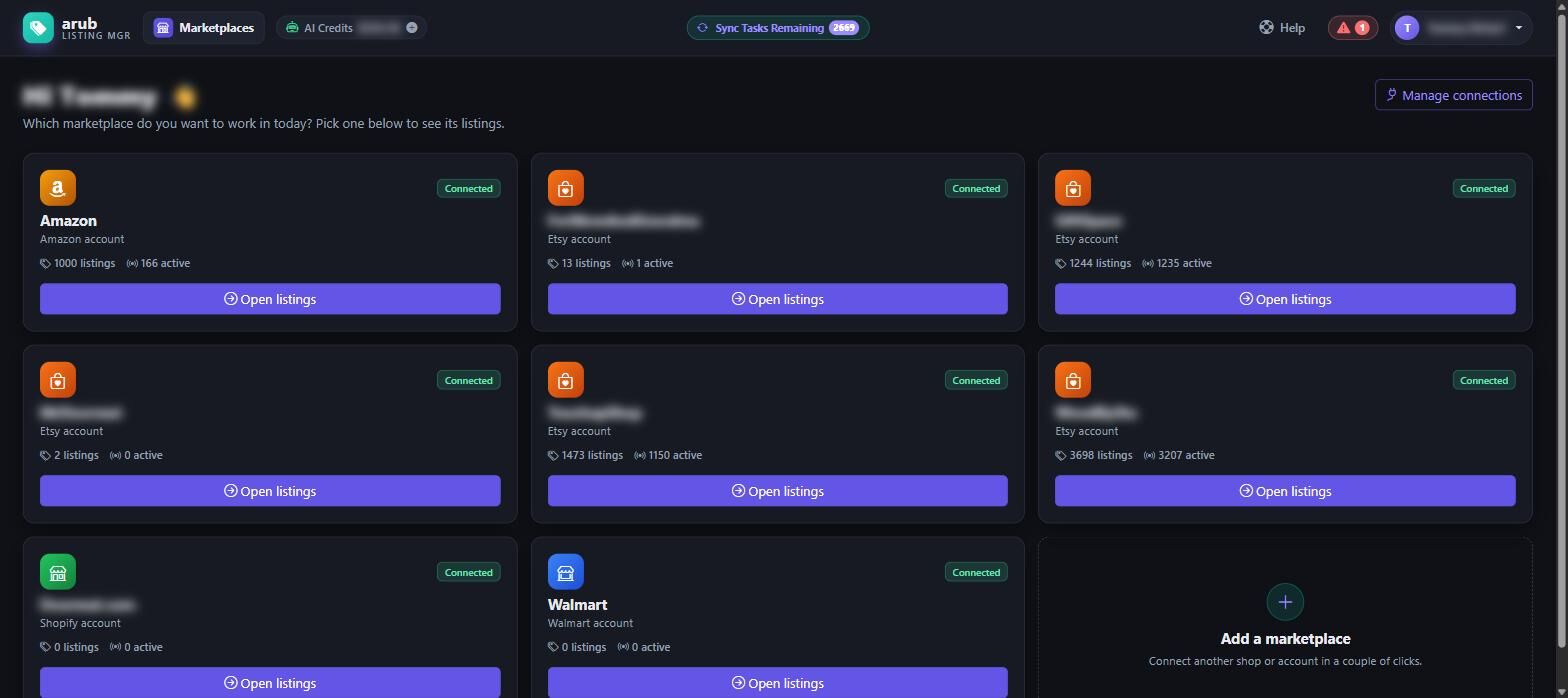Click the sync icon in Sync Tasks badge

tap(703, 28)
